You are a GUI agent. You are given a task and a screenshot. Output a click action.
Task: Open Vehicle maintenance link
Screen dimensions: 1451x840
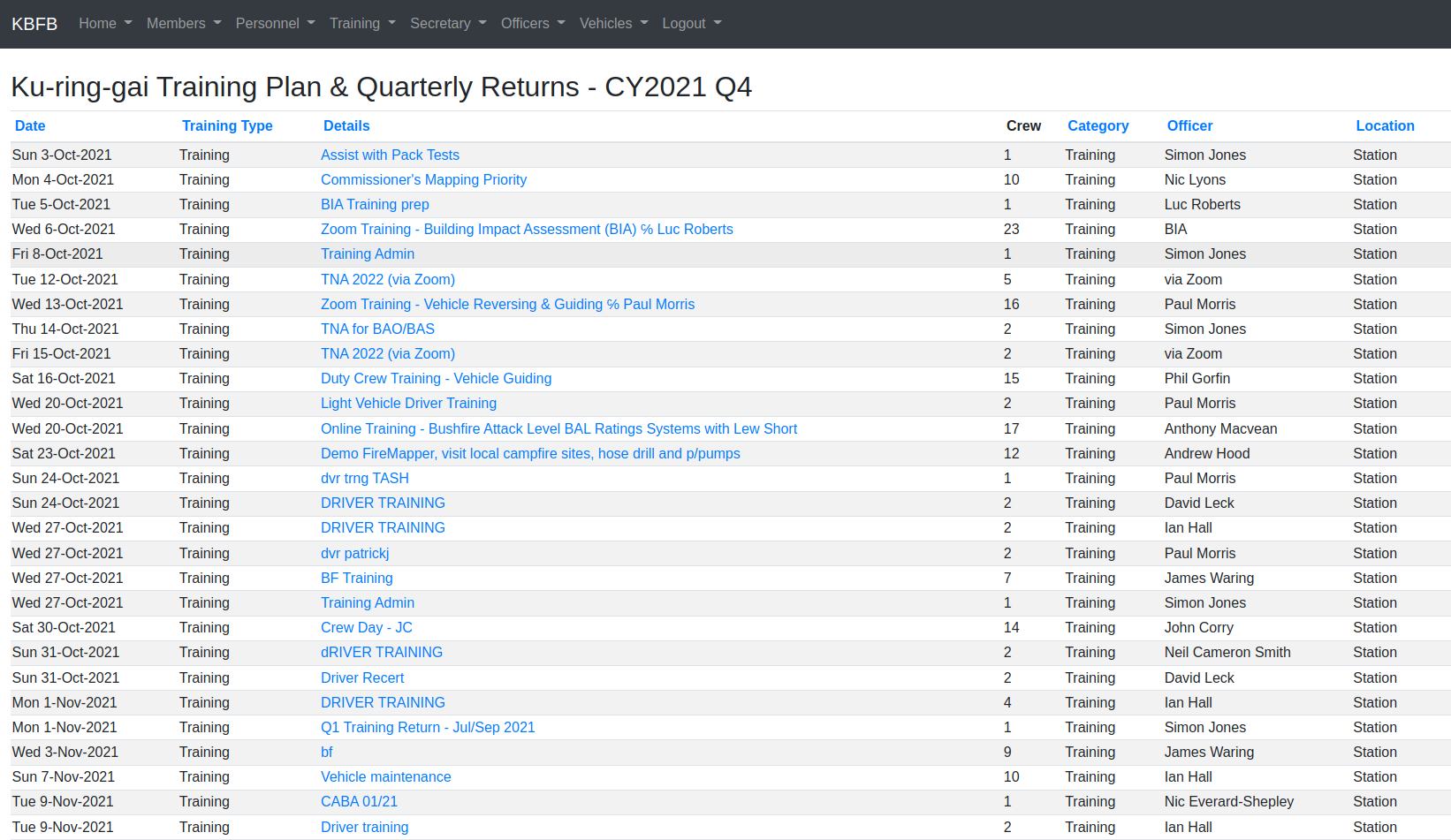385,777
